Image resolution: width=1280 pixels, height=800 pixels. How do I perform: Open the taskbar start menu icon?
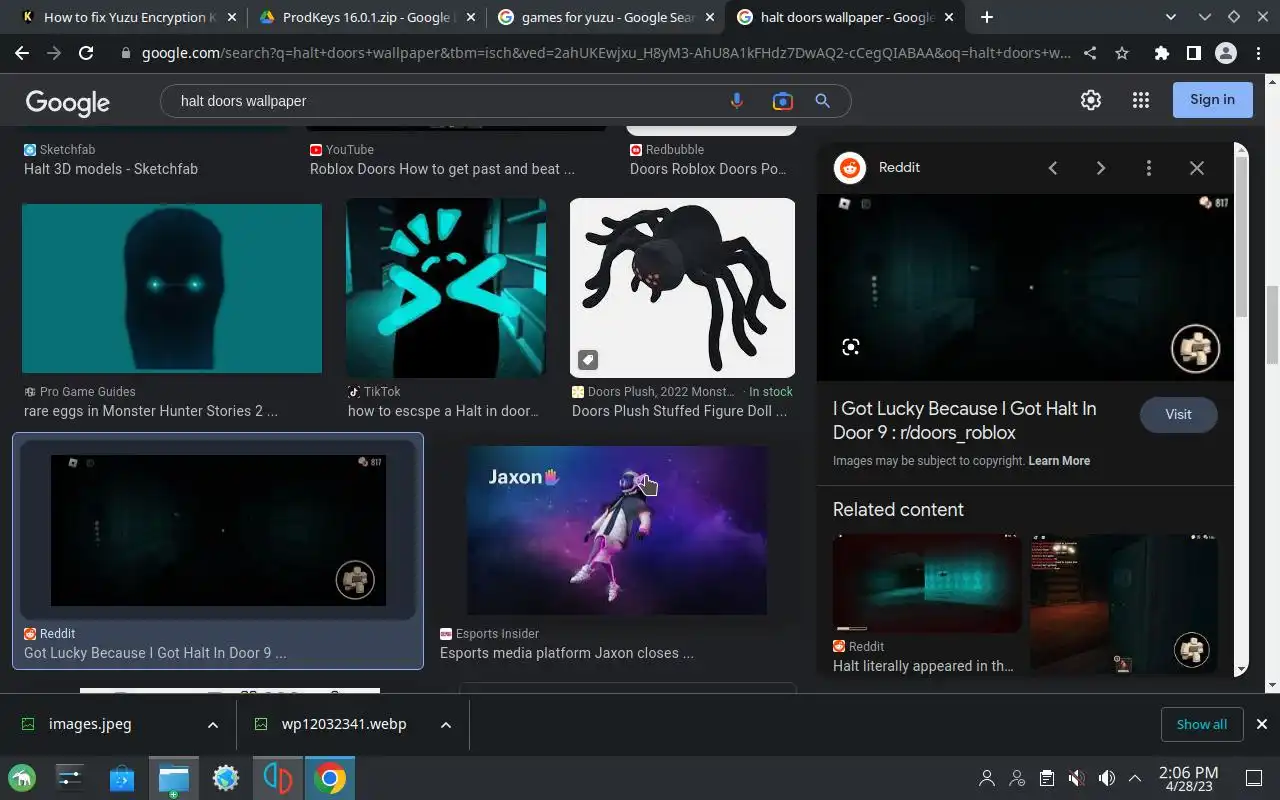(x=22, y=778)
